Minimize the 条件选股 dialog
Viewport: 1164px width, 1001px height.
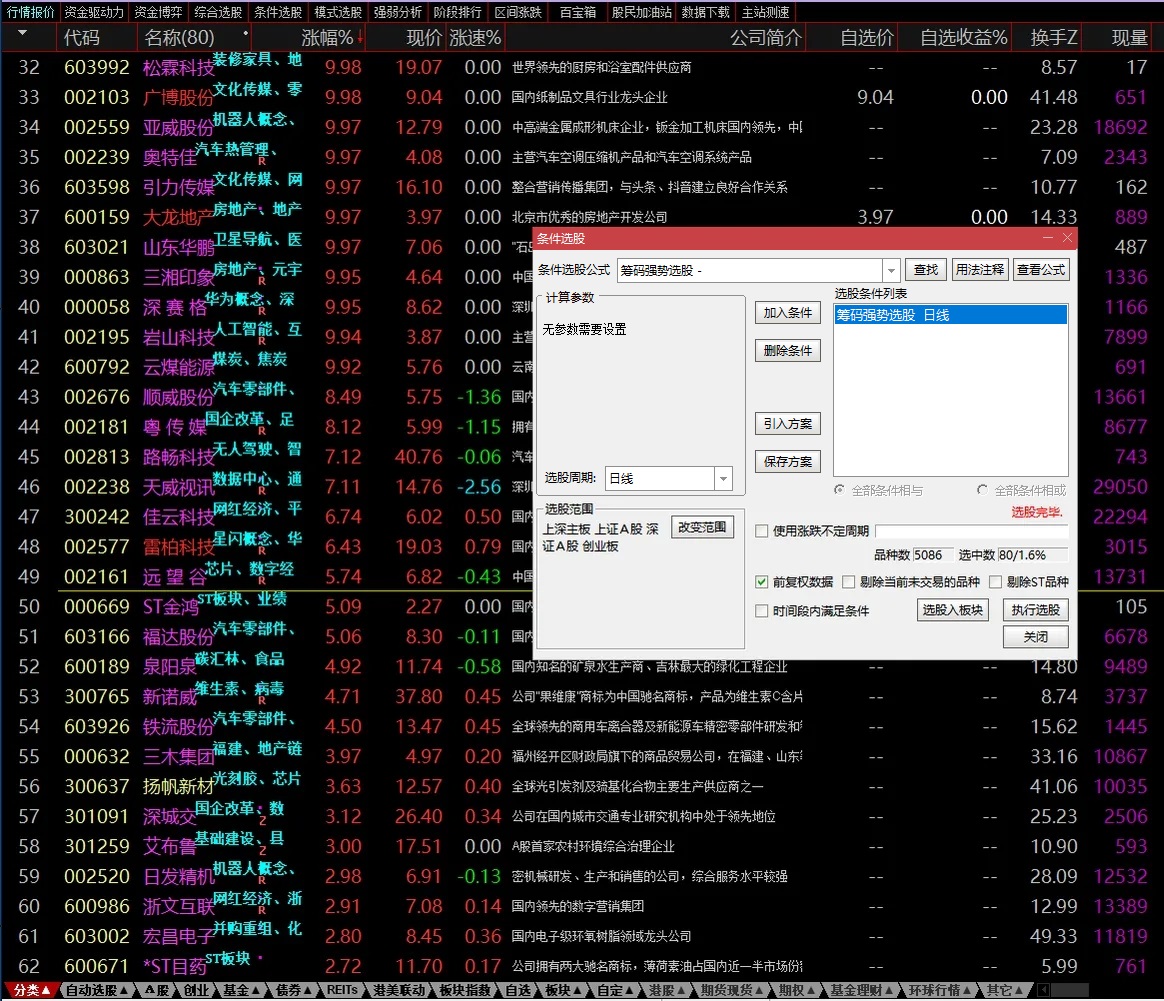coord(1048,238)
